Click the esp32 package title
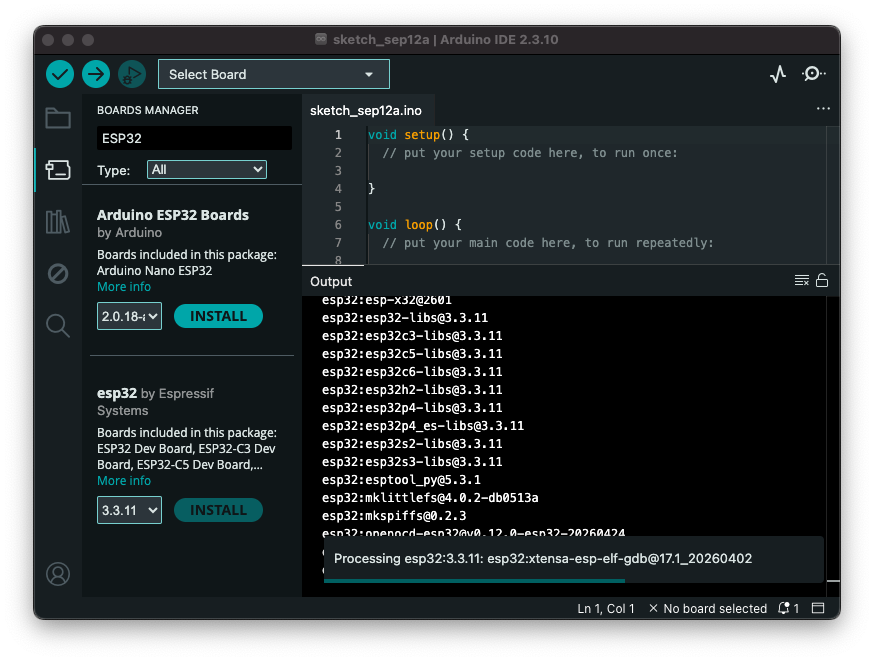874x661 pixels. 116,393
